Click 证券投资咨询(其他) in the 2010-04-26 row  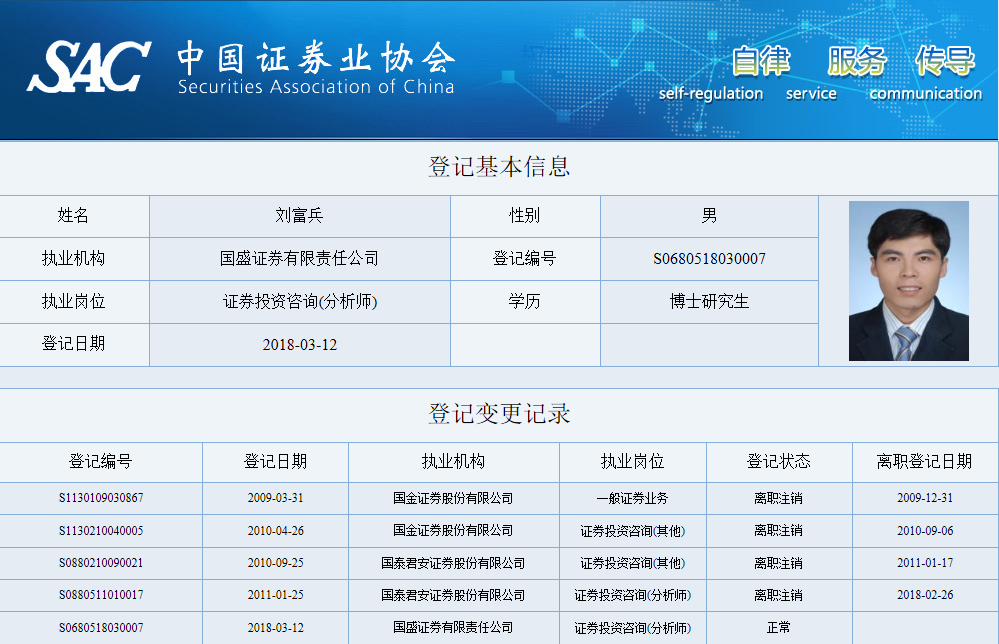pos(632,531)
